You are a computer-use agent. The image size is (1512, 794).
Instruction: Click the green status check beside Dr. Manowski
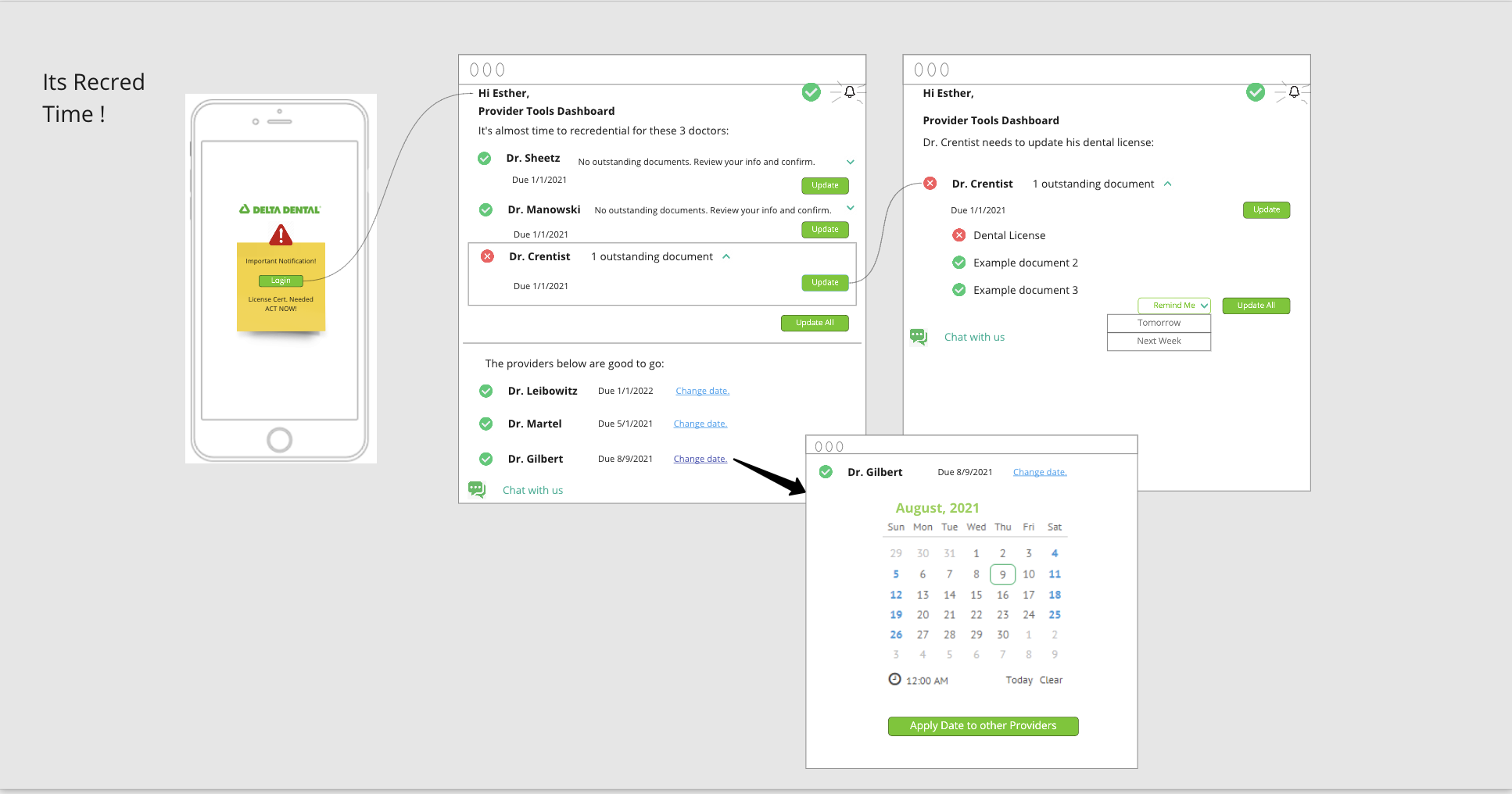pos(485,209)
